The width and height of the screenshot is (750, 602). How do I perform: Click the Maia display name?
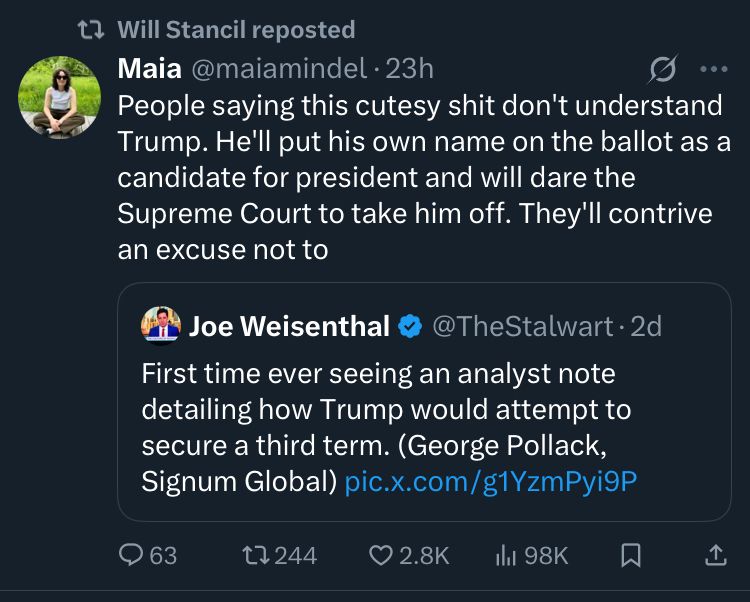coord(149,69)
